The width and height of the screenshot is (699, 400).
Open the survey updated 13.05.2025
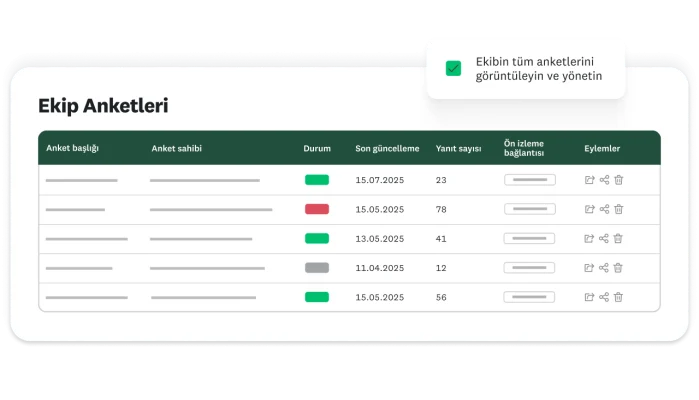(x=589, y=239)
